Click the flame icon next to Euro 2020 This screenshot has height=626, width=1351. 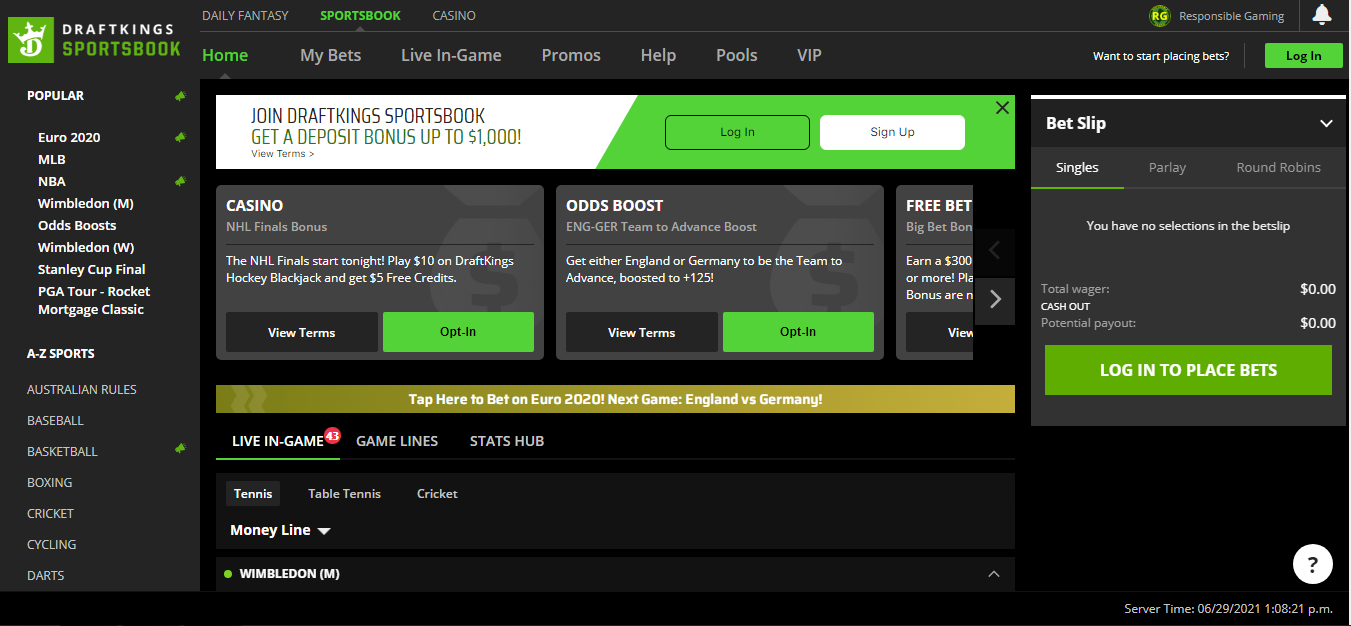[x=180, y=137]
